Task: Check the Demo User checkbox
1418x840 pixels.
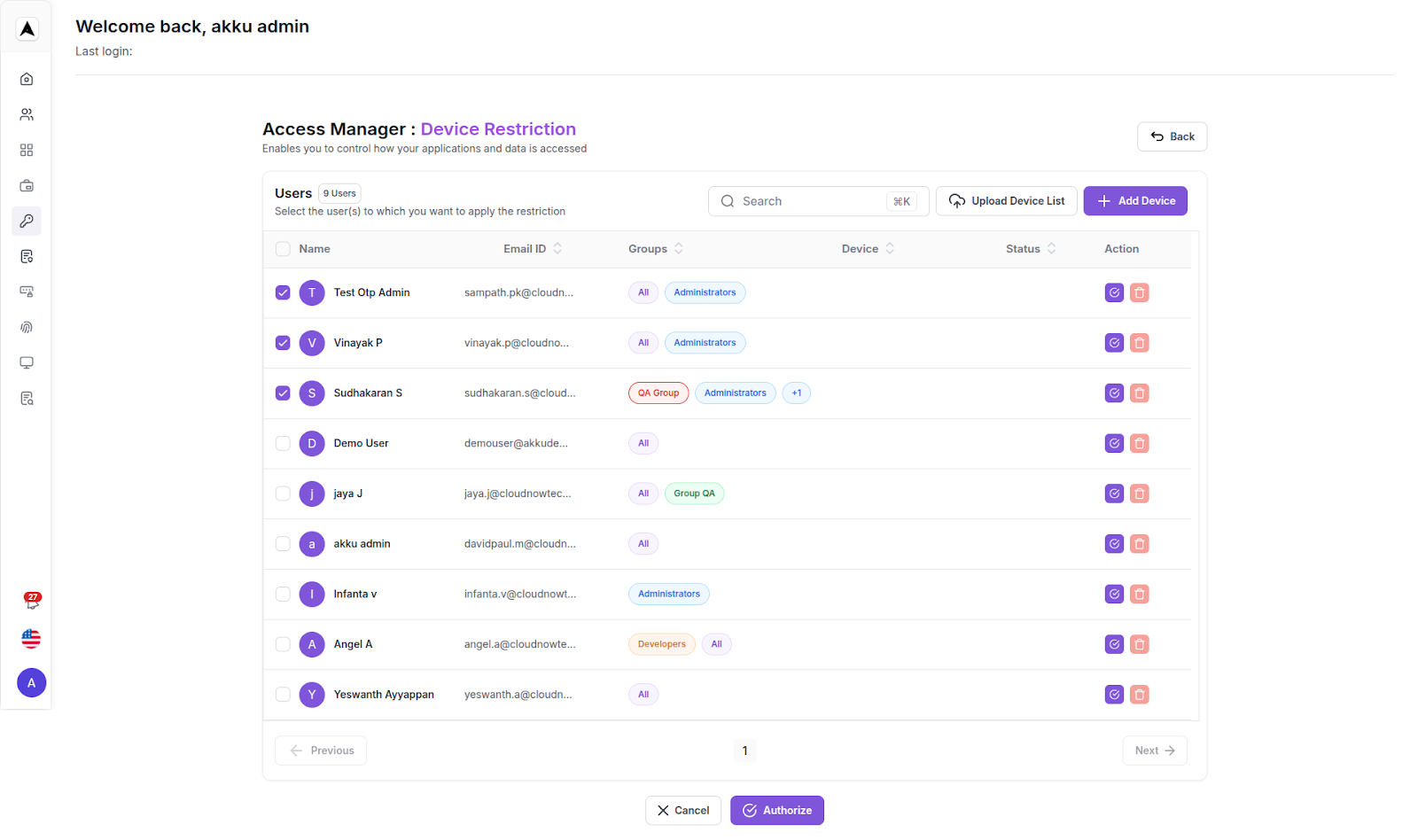Action: pos(283,443)
